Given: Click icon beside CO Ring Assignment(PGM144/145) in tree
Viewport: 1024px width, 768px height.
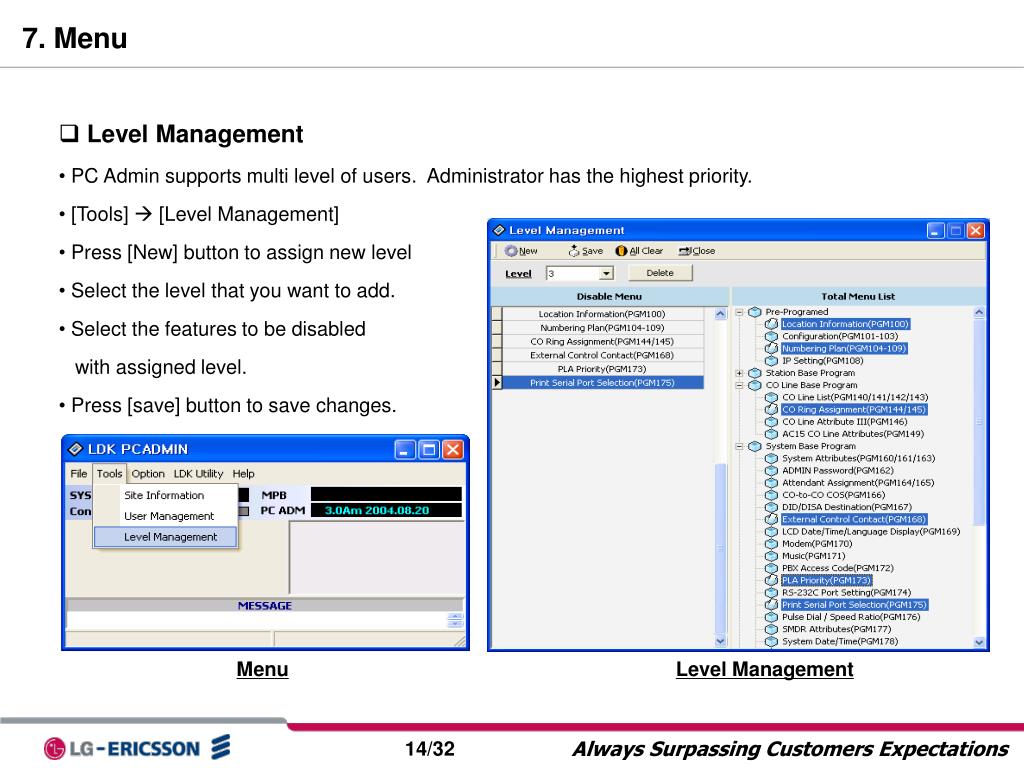Looking at the screenshot, I should tap(771, 409).
